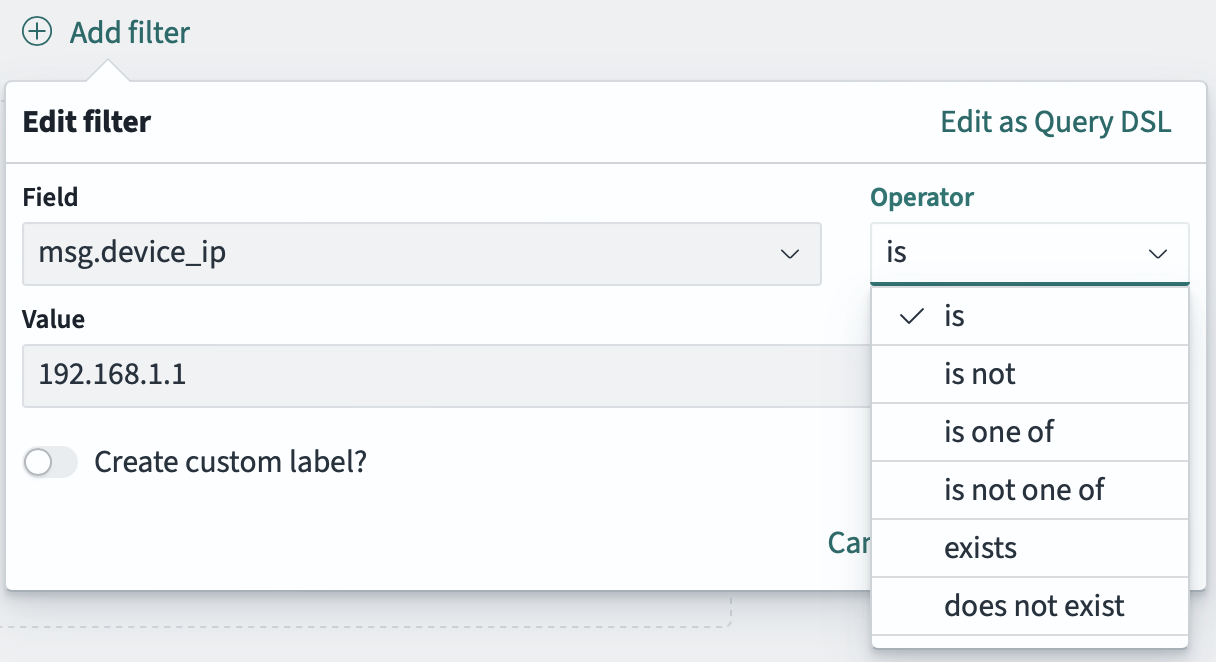Open the Operator combo box showing 'is'

pos(1030,254)
